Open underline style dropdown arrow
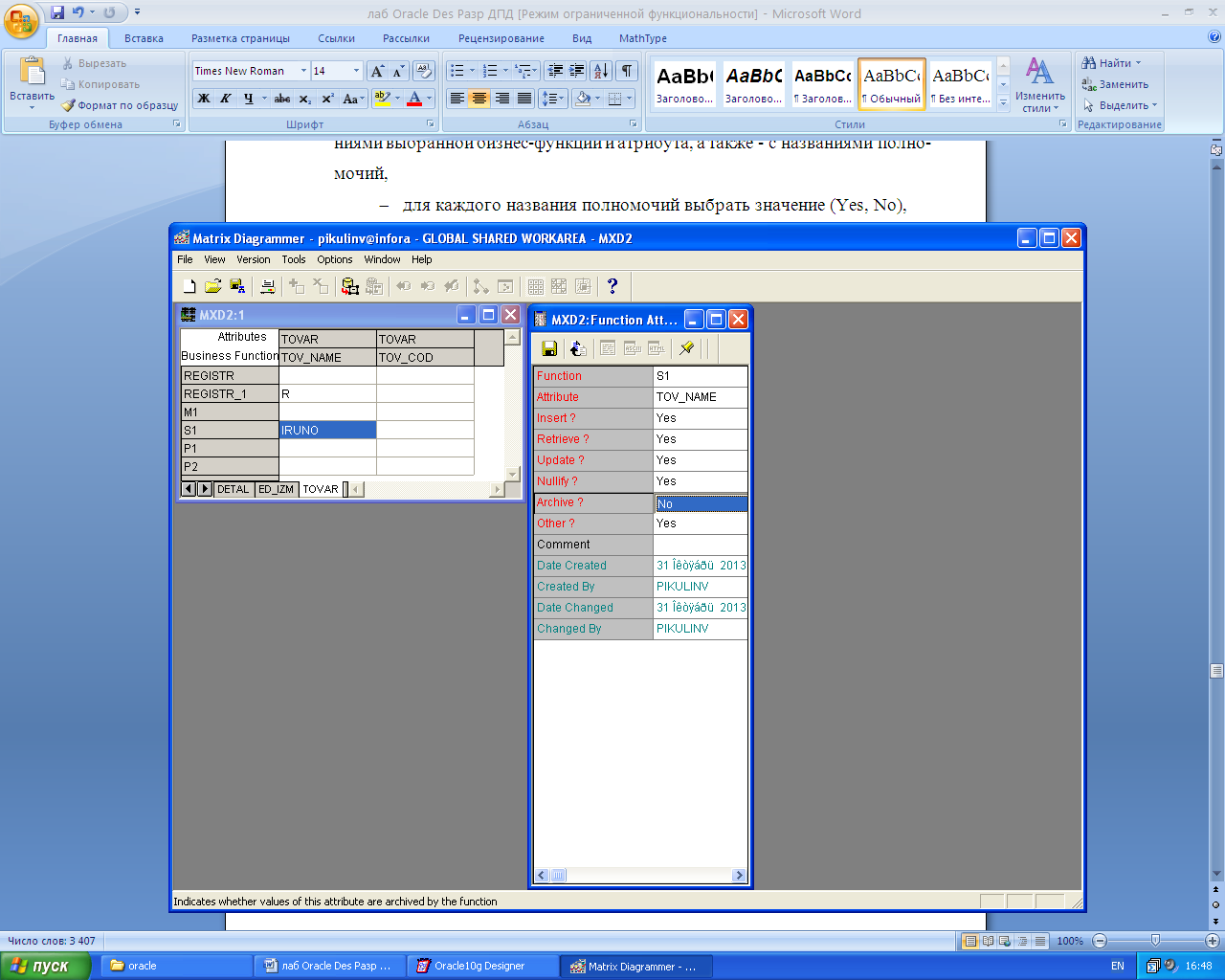The height and width of the screenshot is (980, 1225). [x=264, y=99]
